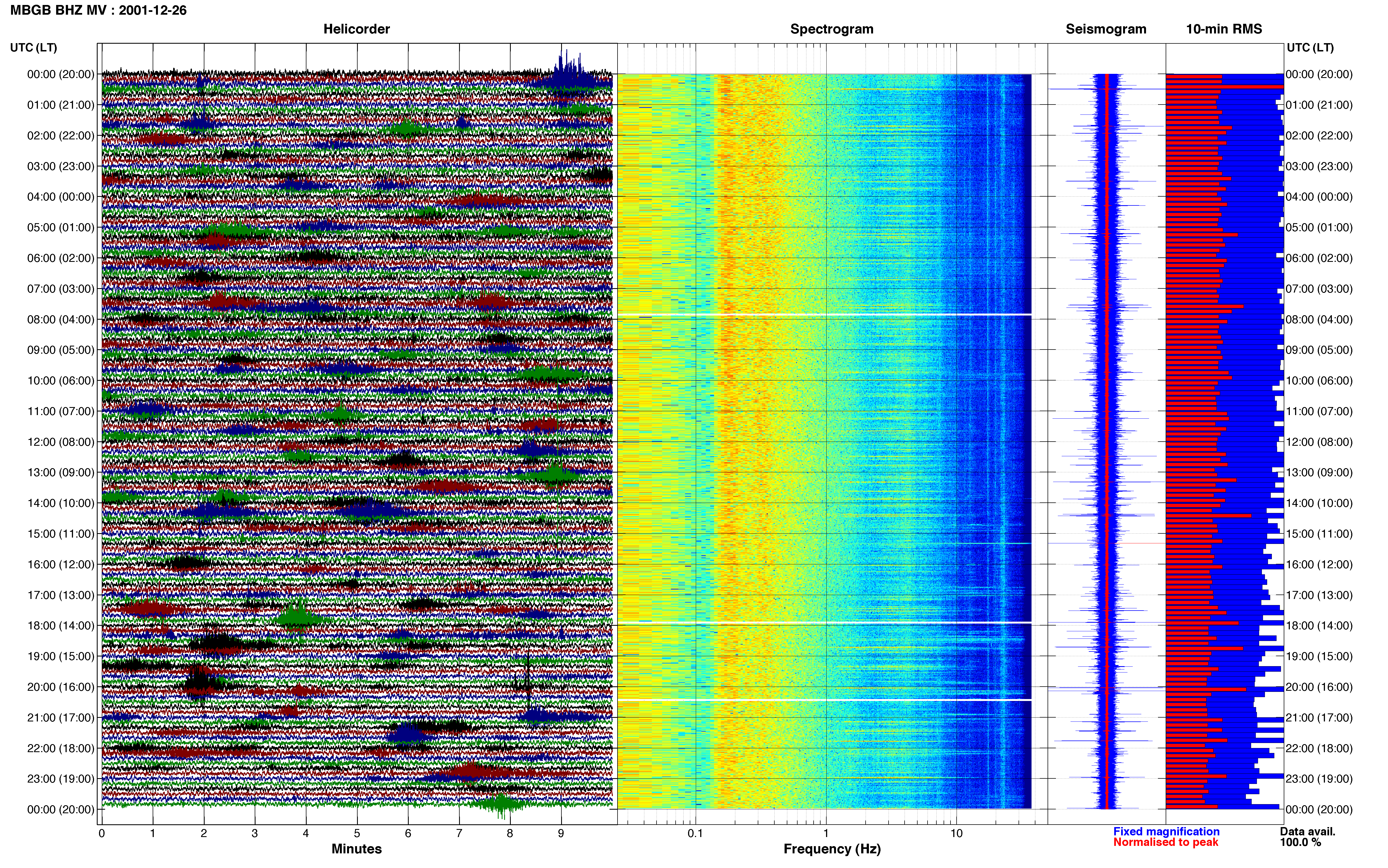Click left time label '23:00 (19:00)'

pos(60,779)
